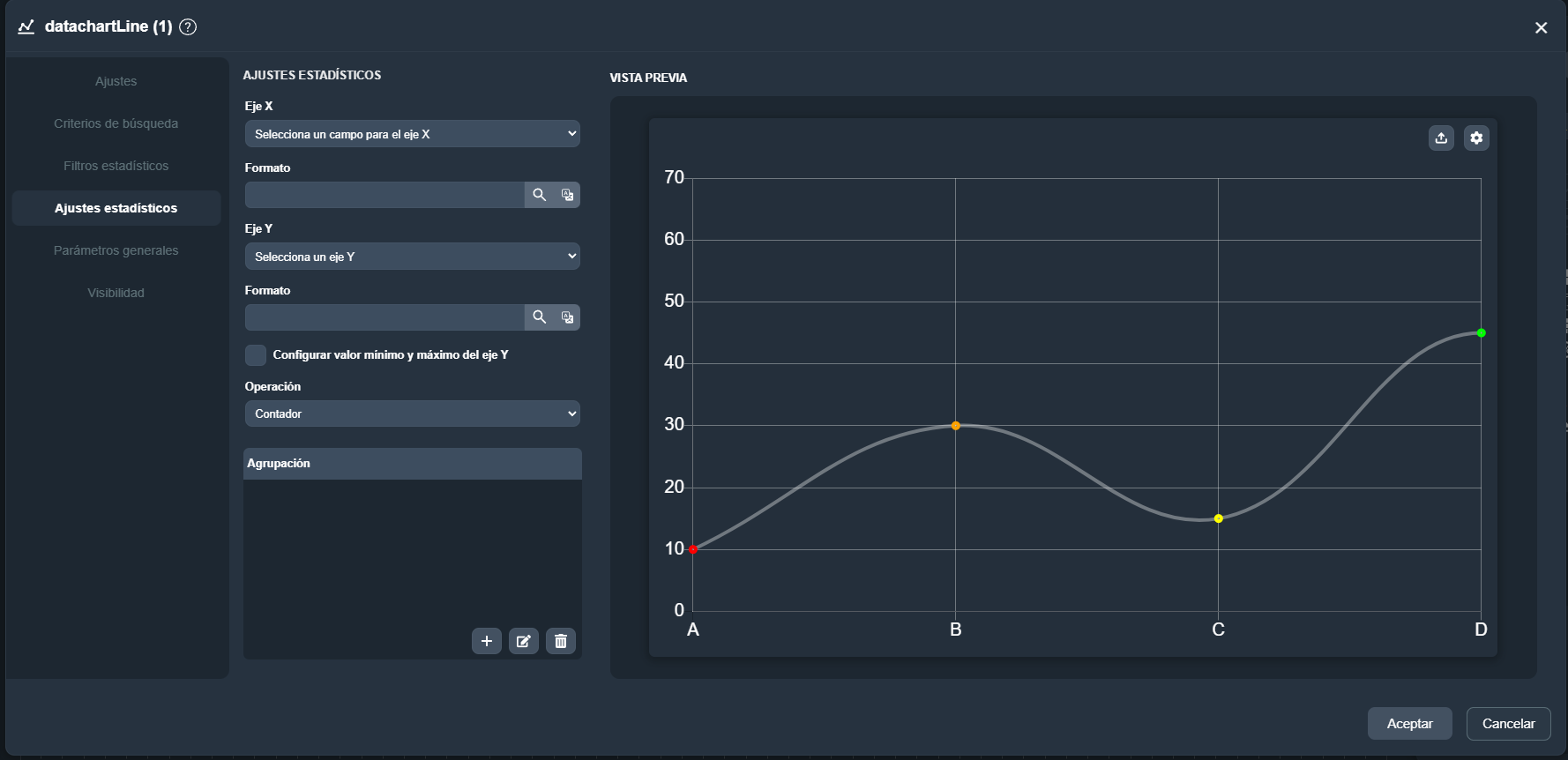Click the Eje X Formato text field

pyautogui.click(x=385, y=195)
